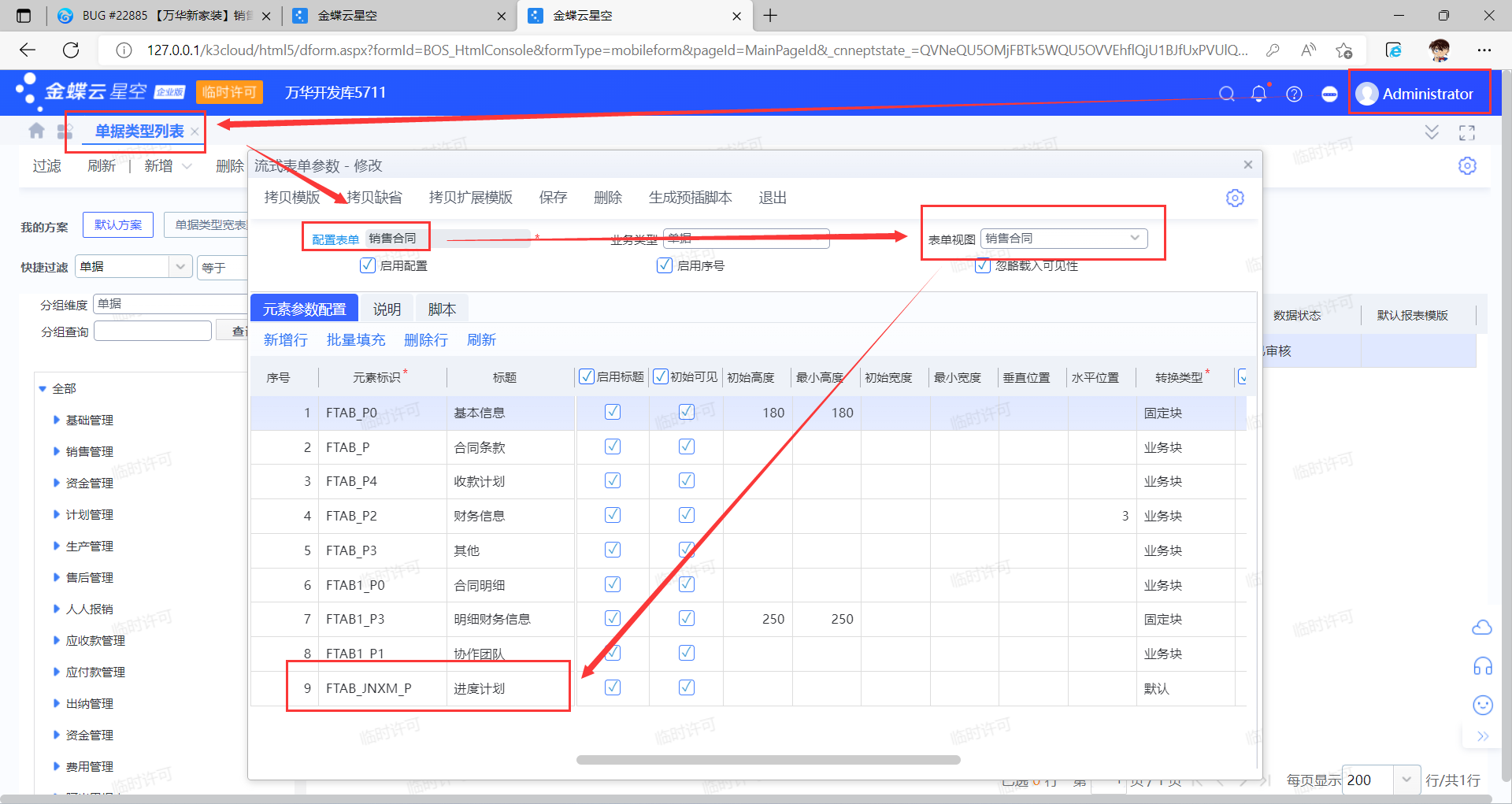Click the 过滤 toolbar button
The image size is (1512, 804).
coord(46,166)
